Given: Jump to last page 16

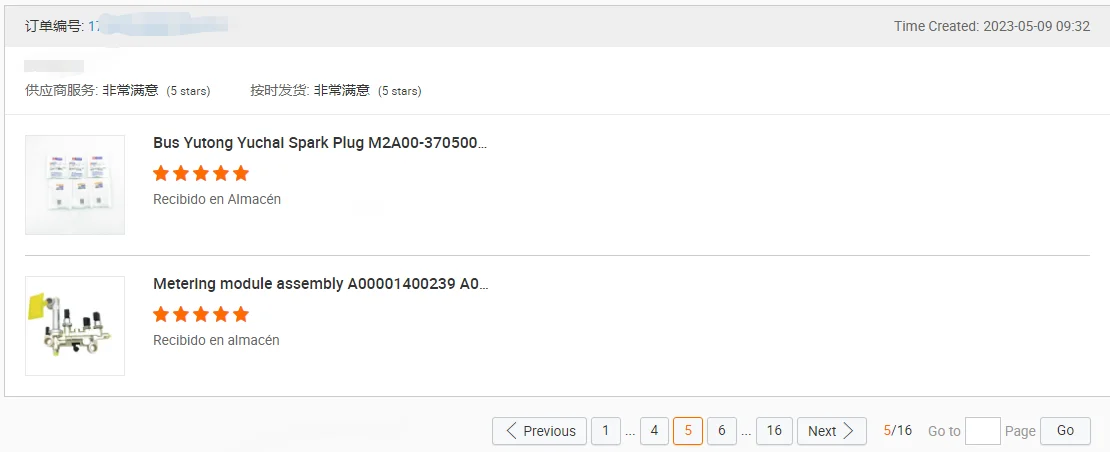Looking at the screenshot, I should coord(774,431).
